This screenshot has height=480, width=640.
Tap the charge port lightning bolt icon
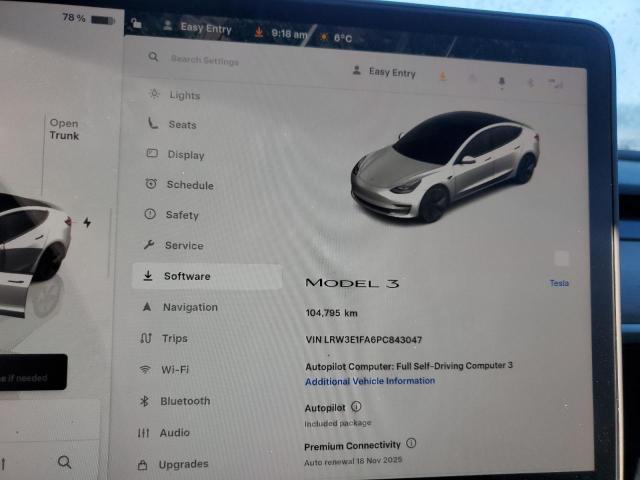click(87, 222)
